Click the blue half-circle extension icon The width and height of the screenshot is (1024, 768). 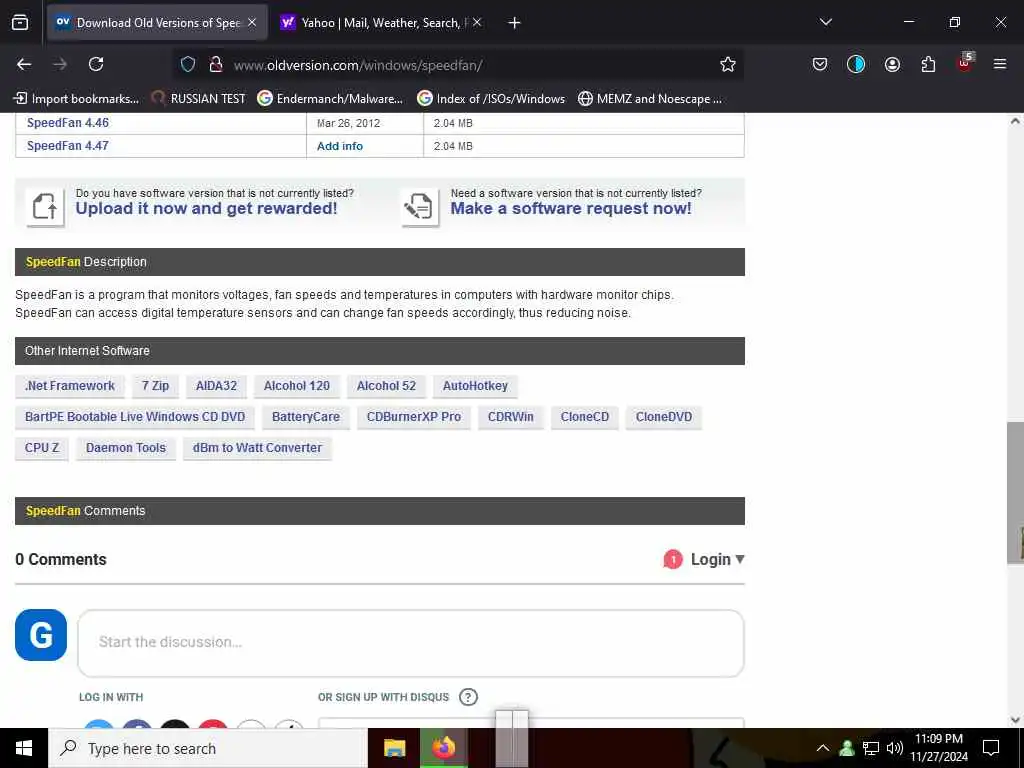pos(856,64)
